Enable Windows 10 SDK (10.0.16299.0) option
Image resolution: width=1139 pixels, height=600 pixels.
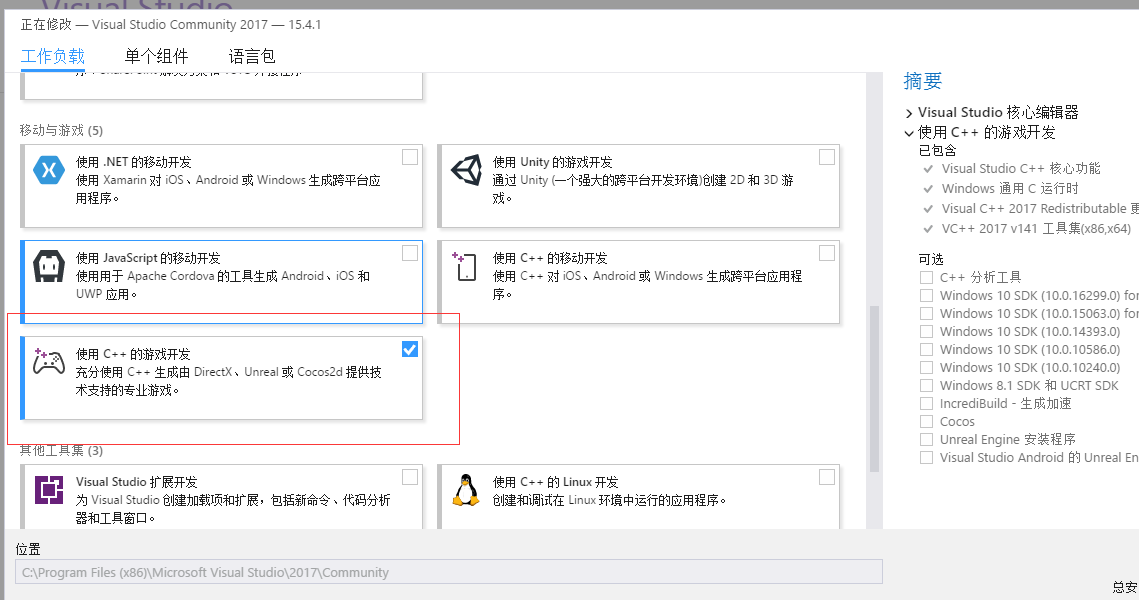point(926,296)
